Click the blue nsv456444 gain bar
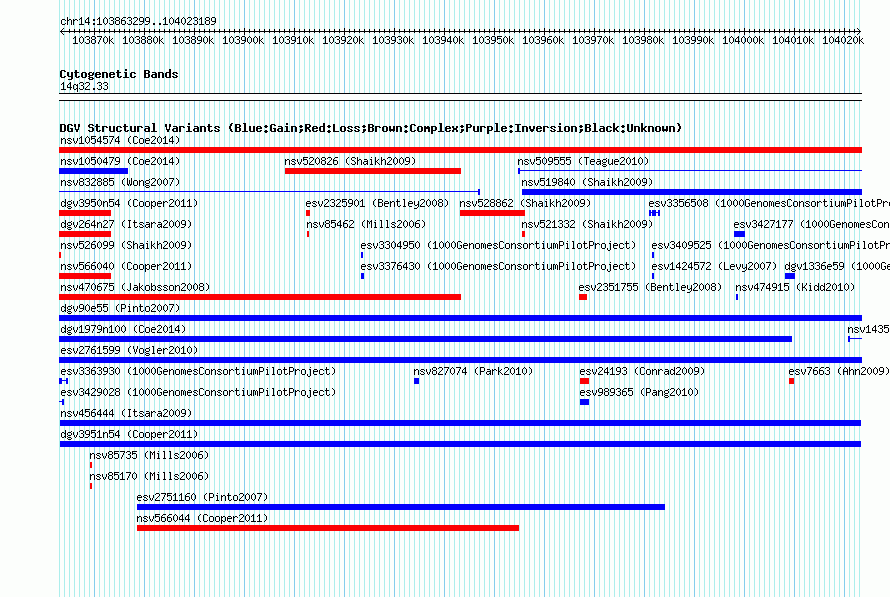890x597 pixels. 460,423
